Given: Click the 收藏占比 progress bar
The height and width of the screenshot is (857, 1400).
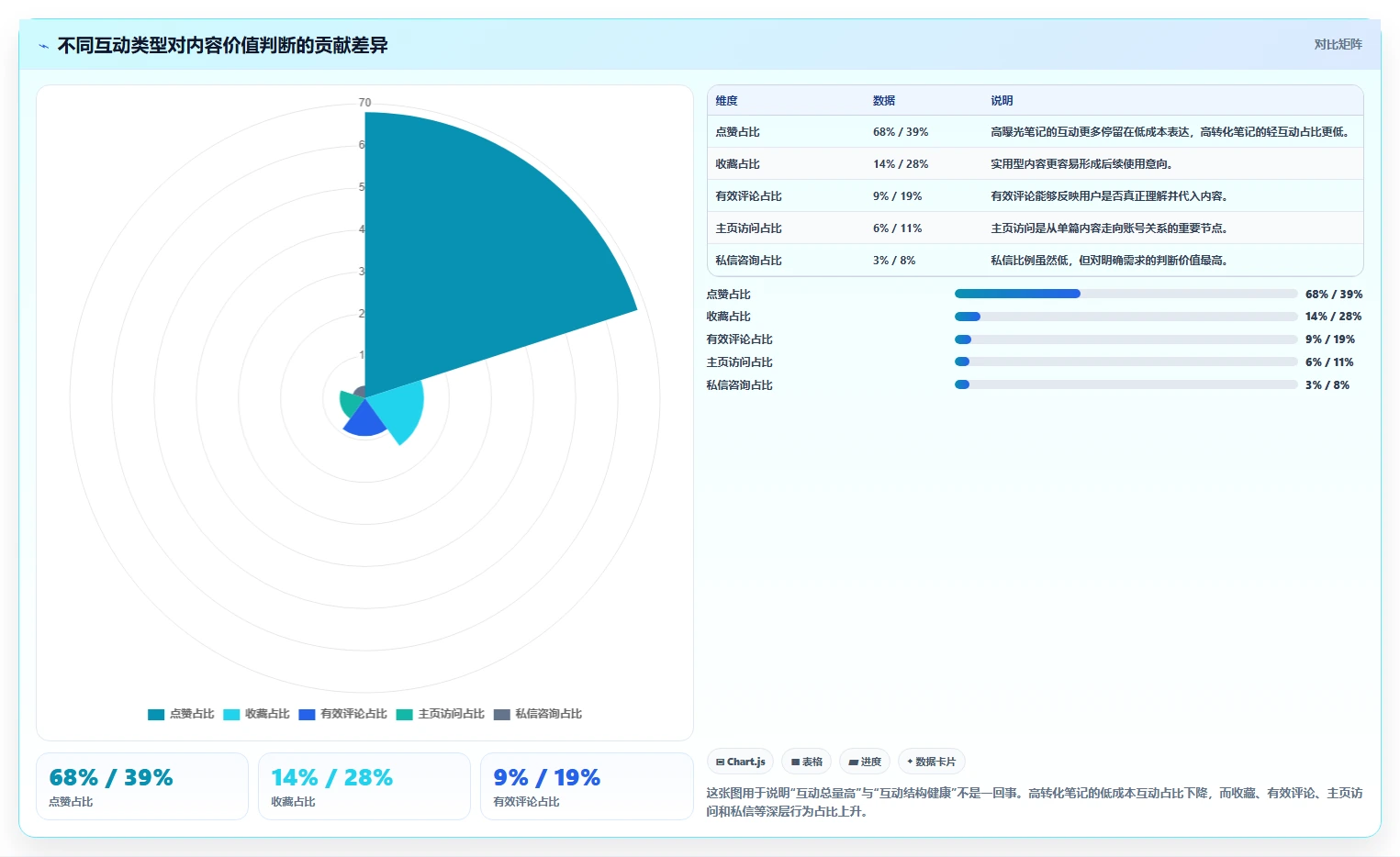Looking at the screenshot, I should [1126, 317].
